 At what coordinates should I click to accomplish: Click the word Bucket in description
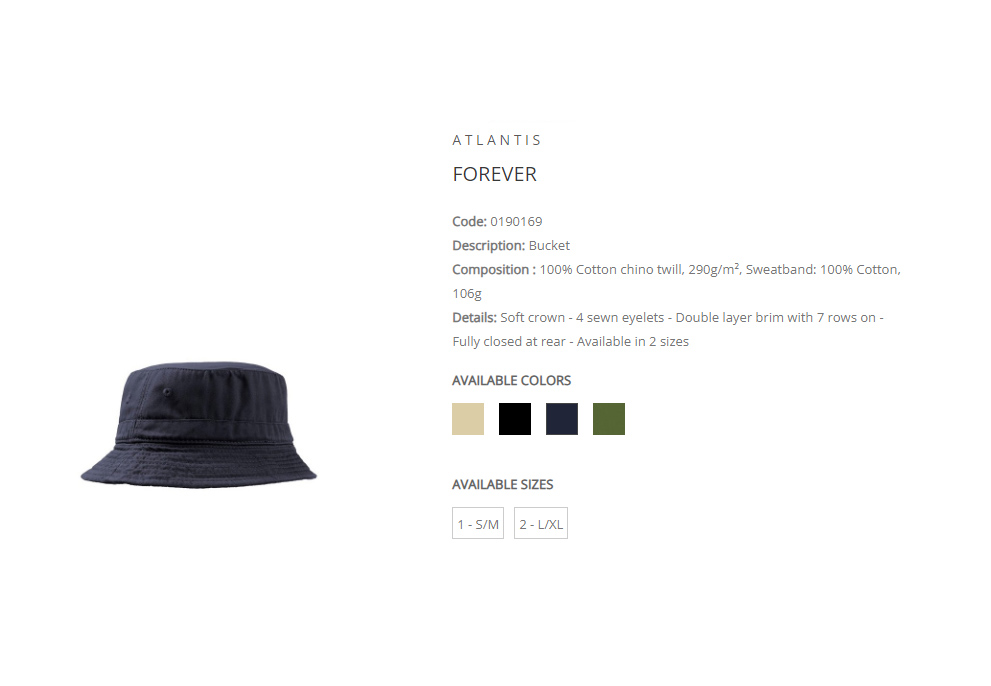tap(549, 246)
